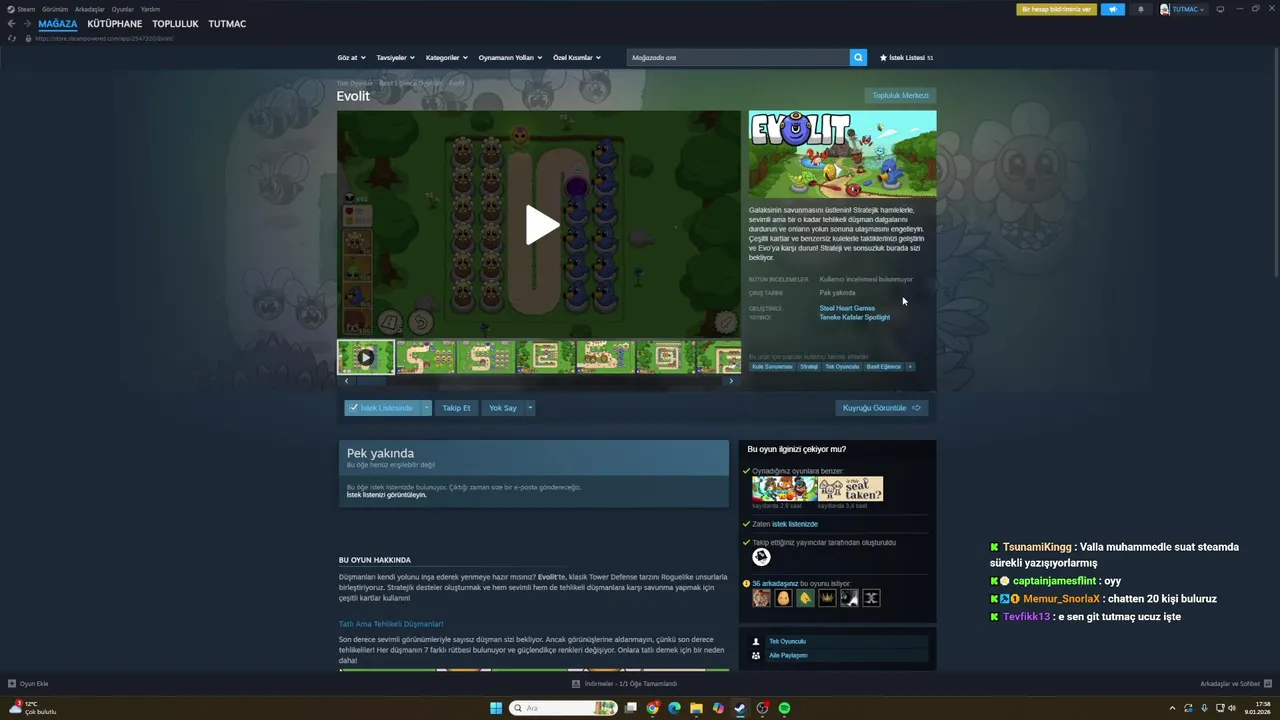The height and width of the screenshot is (720, 1280).
Task: Switch to Big Picture mode icon
Action: pyautogui.click(x=1220, y=9)
